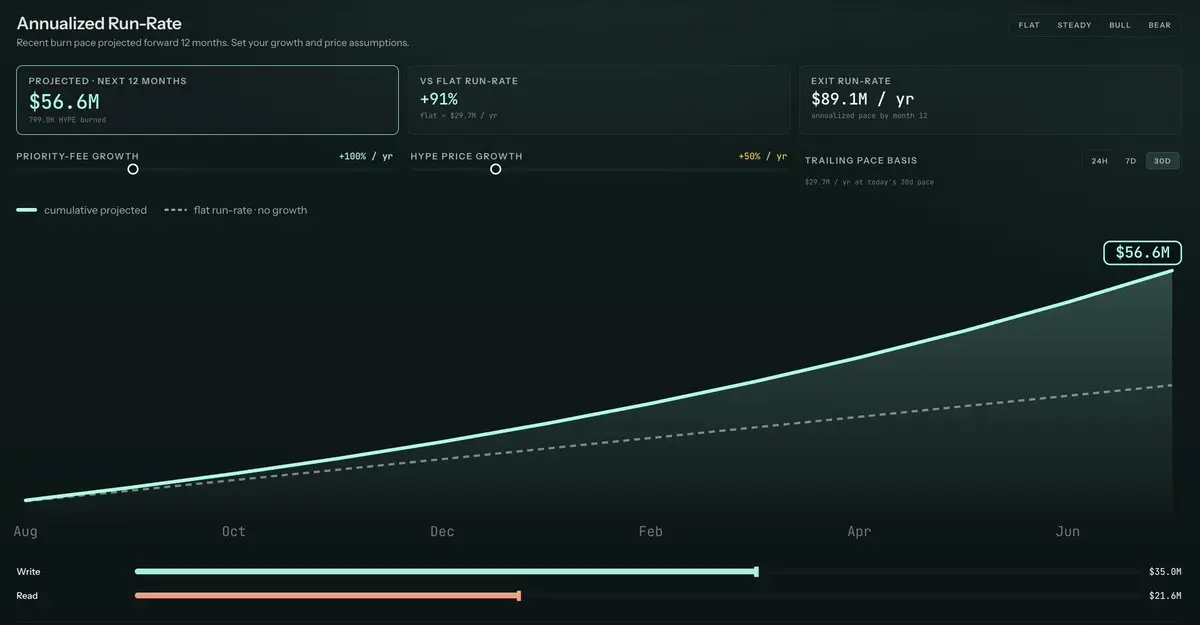Click the $89.1M / yr exit value
The width and height of the screenshot is (1200, 625).
coord(862,99)
